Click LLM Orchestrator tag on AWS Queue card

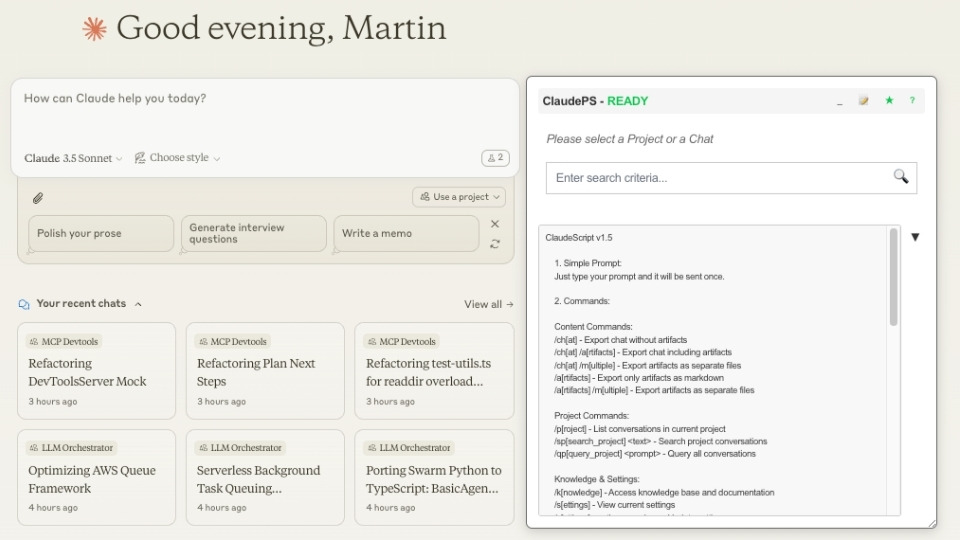(71, 448)
